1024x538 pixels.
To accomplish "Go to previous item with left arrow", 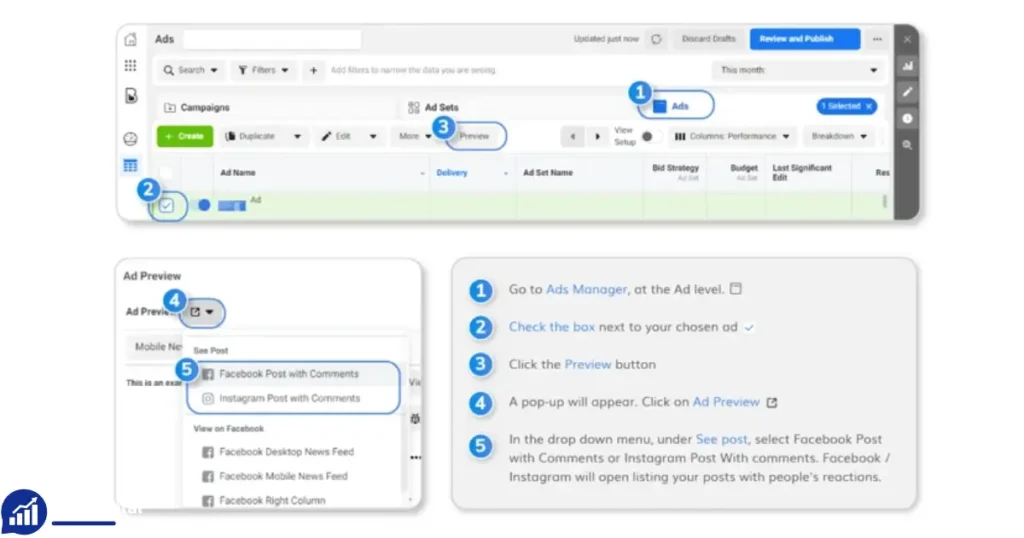I will (573, 136).
